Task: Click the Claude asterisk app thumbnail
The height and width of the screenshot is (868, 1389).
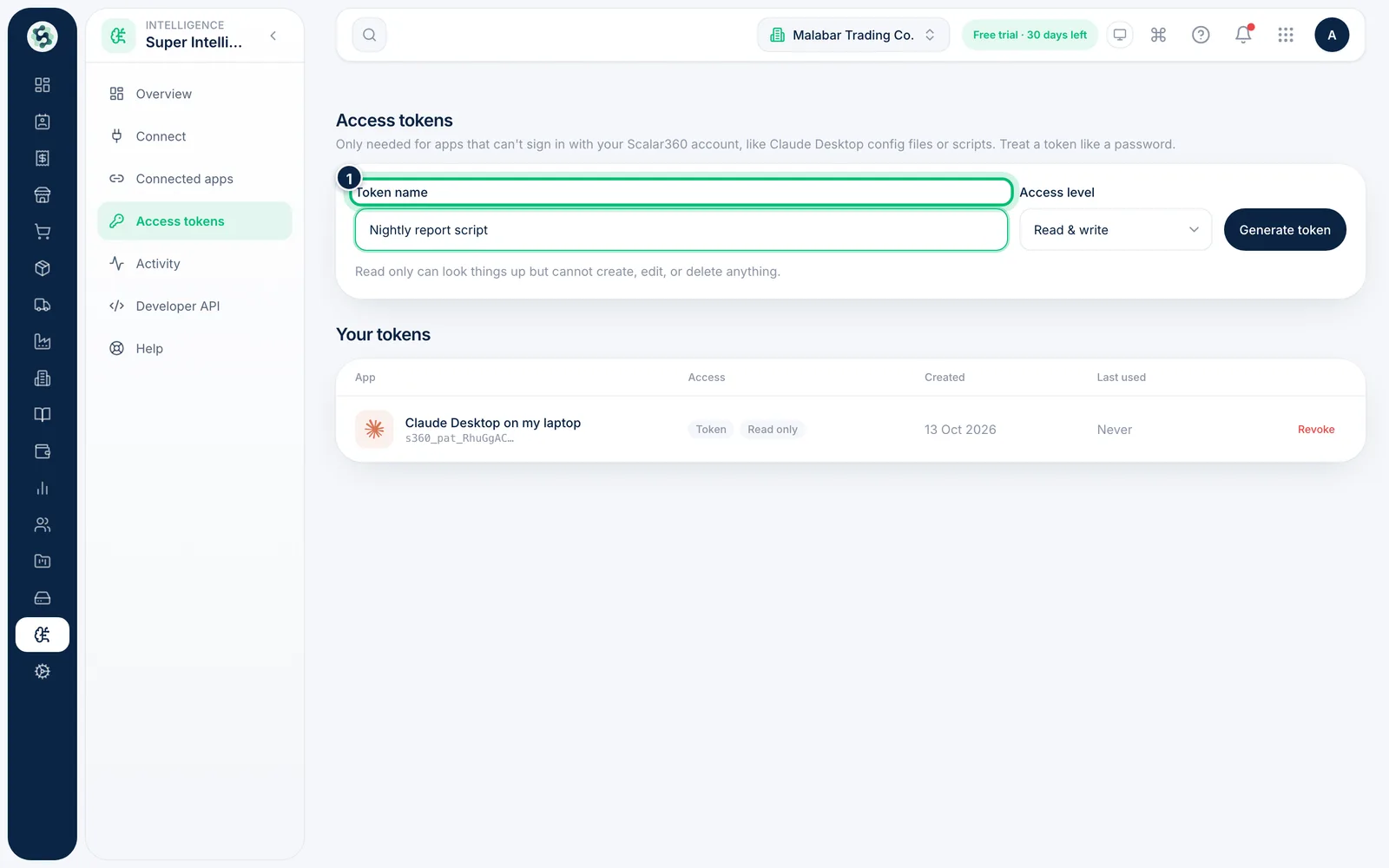Action: pos(374,429)
